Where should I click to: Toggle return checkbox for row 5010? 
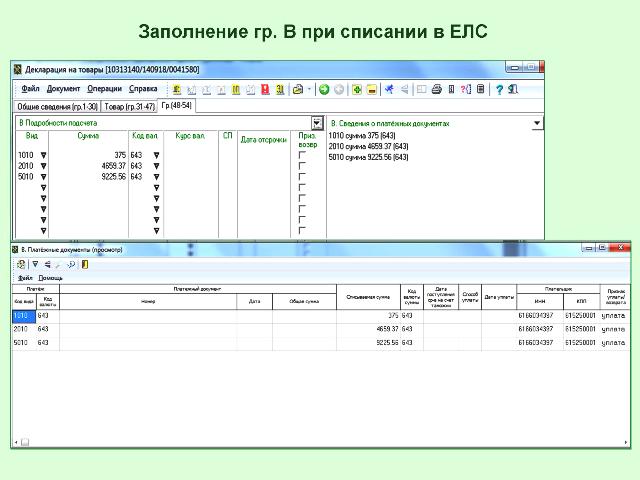pyautogui.click(x=303, y=177)
